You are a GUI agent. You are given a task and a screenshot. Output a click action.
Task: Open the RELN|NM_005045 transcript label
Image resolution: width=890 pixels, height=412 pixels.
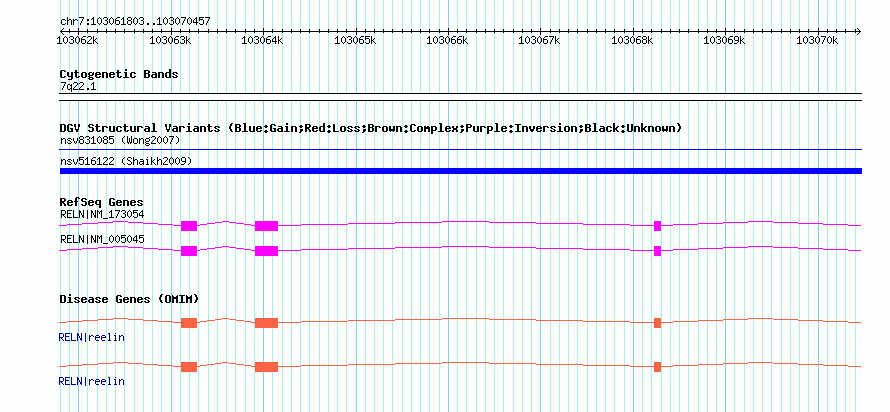[x=102, y=239]
